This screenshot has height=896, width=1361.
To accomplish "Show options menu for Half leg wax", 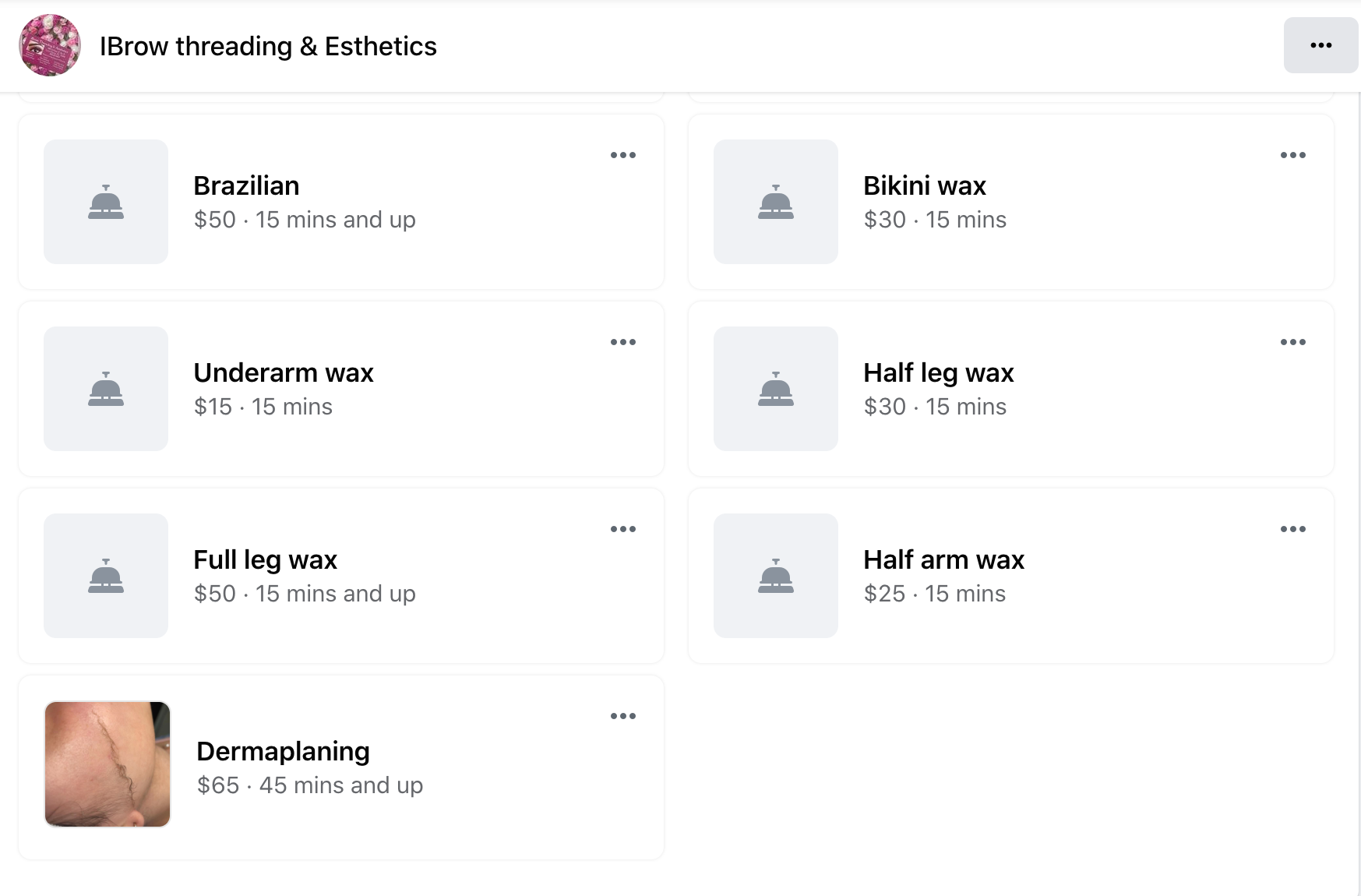I will (x=1292, y=342).
